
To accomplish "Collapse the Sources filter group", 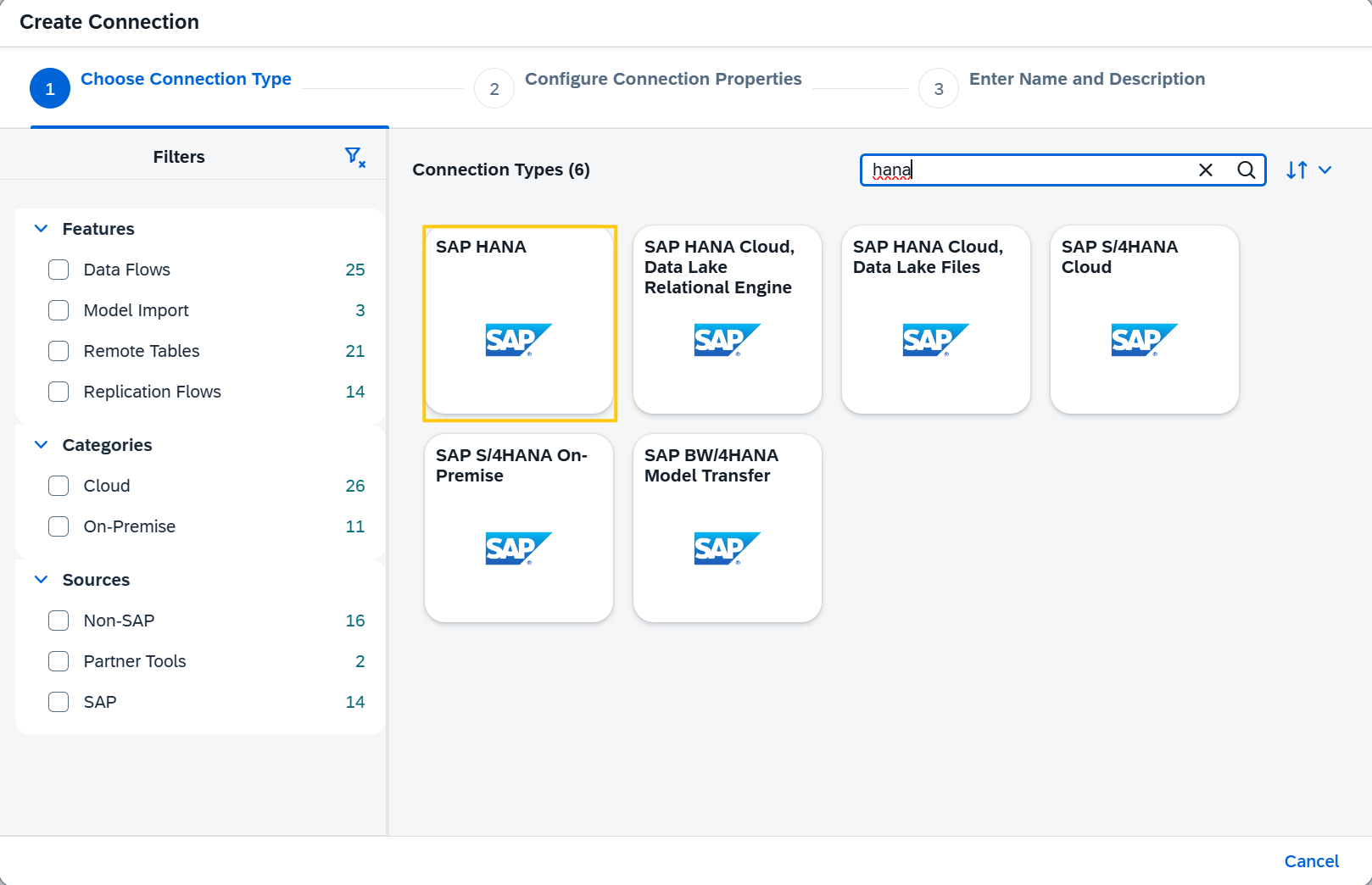I will (x=41, y=580).
